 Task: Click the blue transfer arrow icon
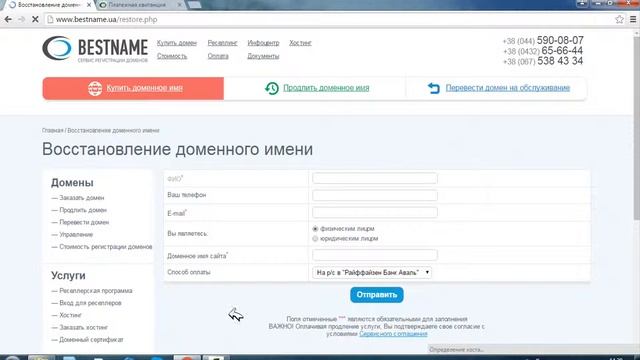pos(433,88)
